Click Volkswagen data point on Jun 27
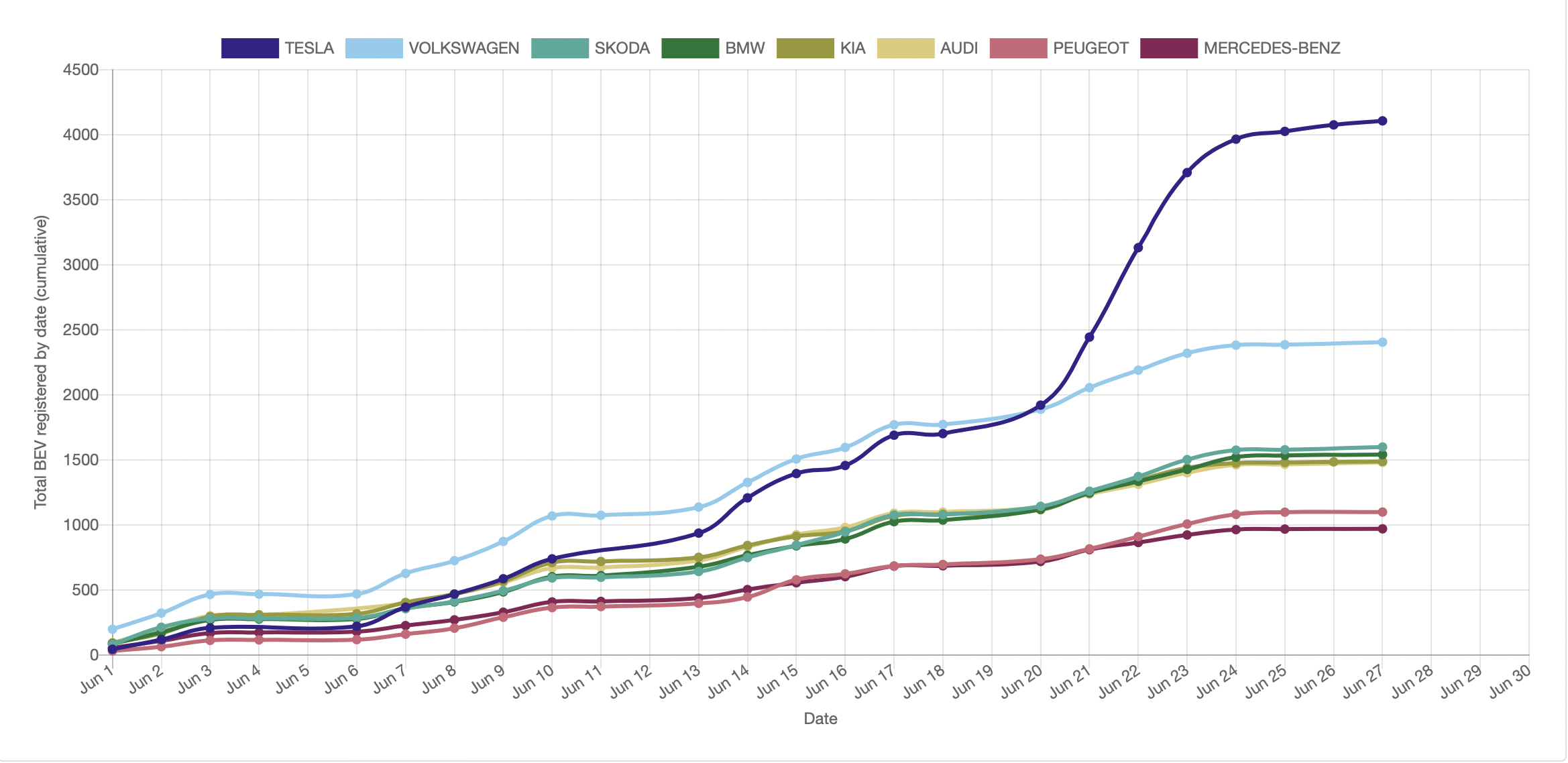 tap(1382, 343)
